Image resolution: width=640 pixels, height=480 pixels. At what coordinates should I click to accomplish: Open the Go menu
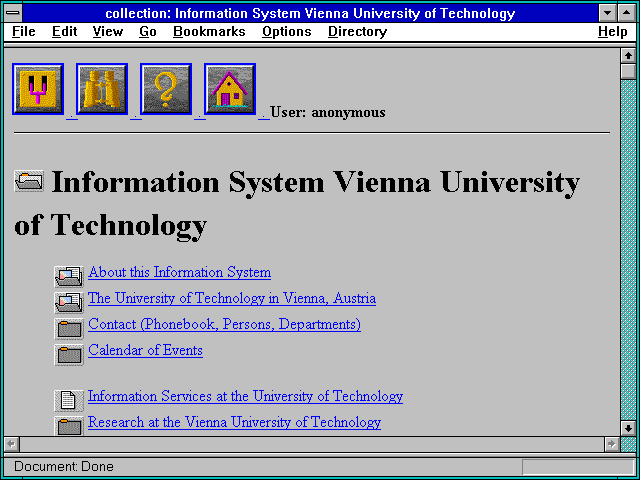(148, 31)
